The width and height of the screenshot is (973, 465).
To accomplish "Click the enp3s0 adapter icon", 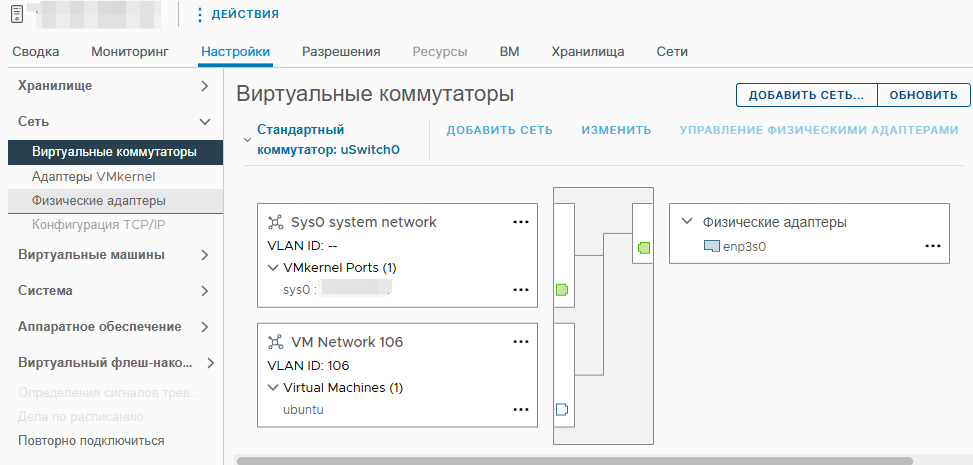I will click(712, 246).
